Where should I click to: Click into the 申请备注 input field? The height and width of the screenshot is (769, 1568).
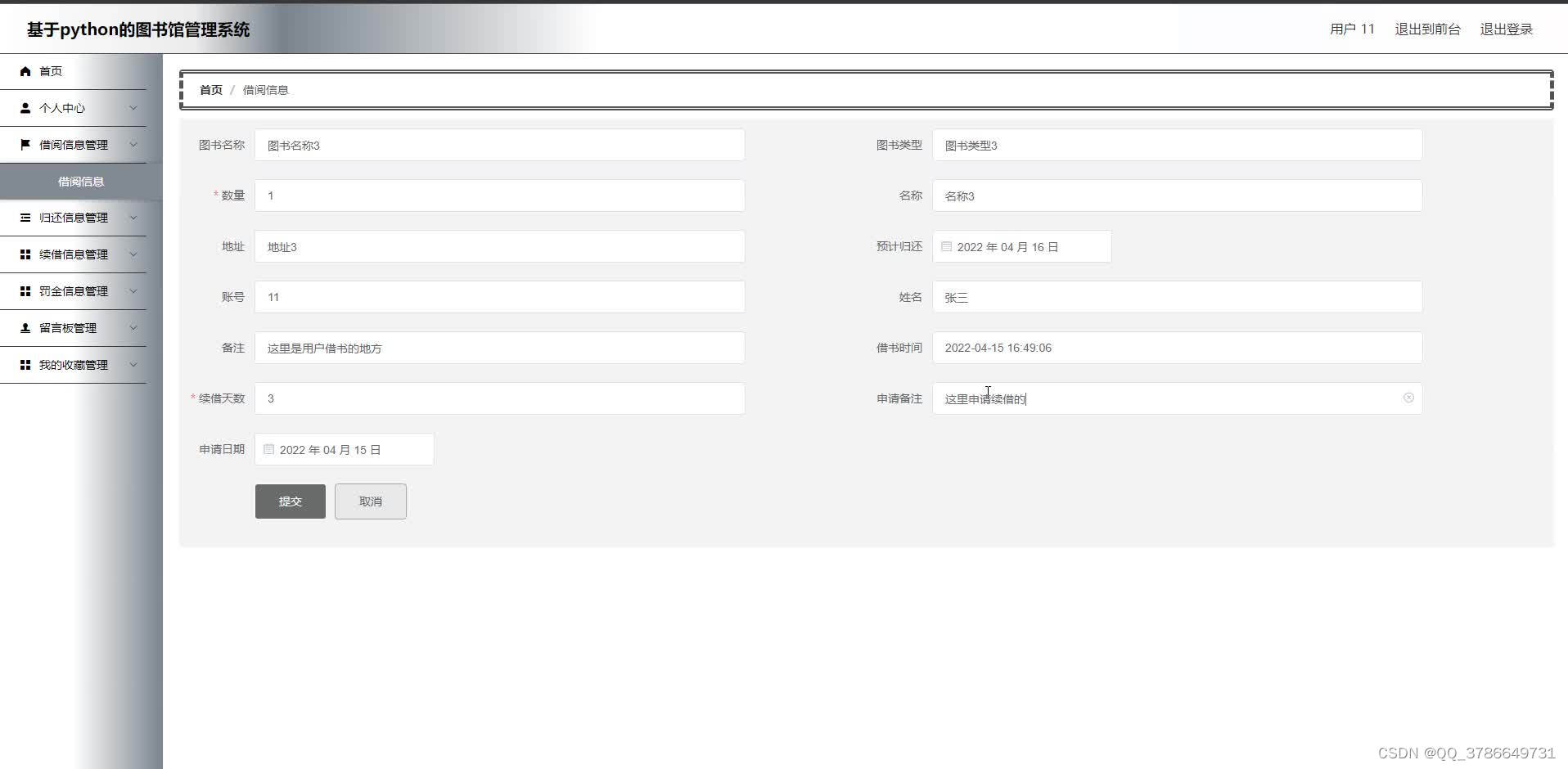point(1177,398)
